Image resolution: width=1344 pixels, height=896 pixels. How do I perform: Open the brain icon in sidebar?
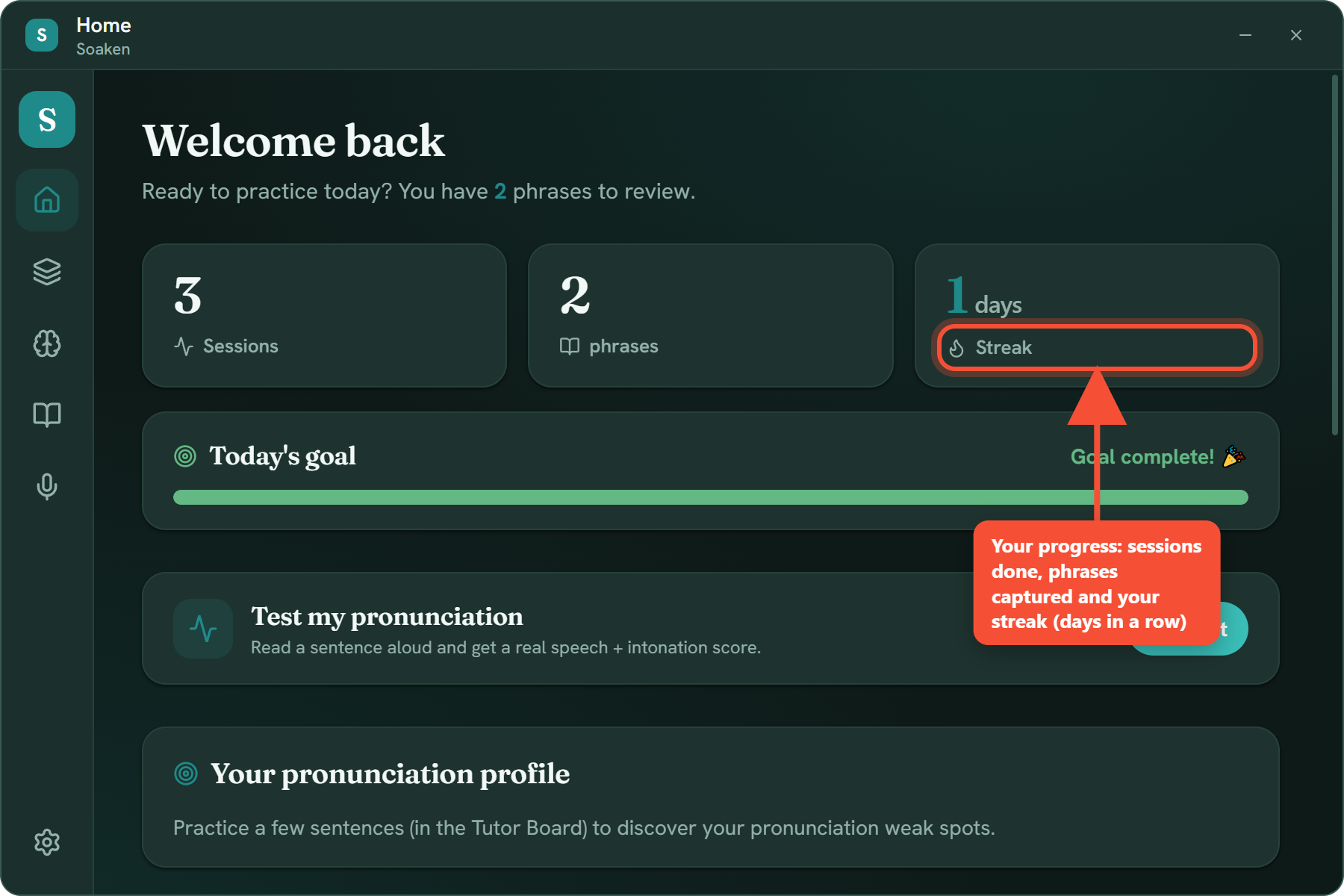pyautogui.click(x=47, y=343)
